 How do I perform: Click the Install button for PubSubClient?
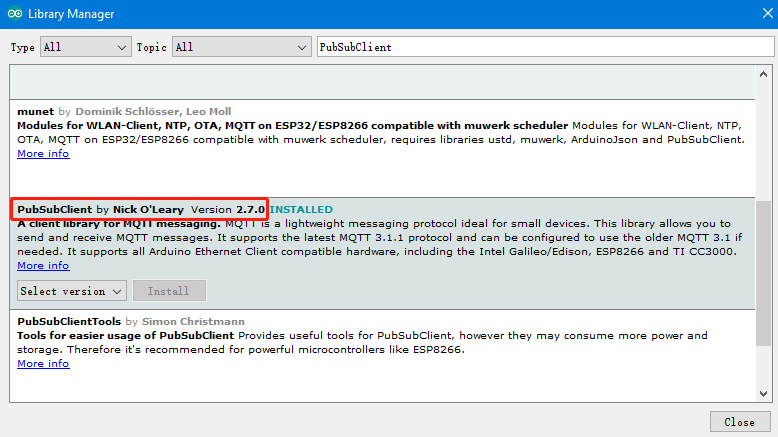pos(169,291)
